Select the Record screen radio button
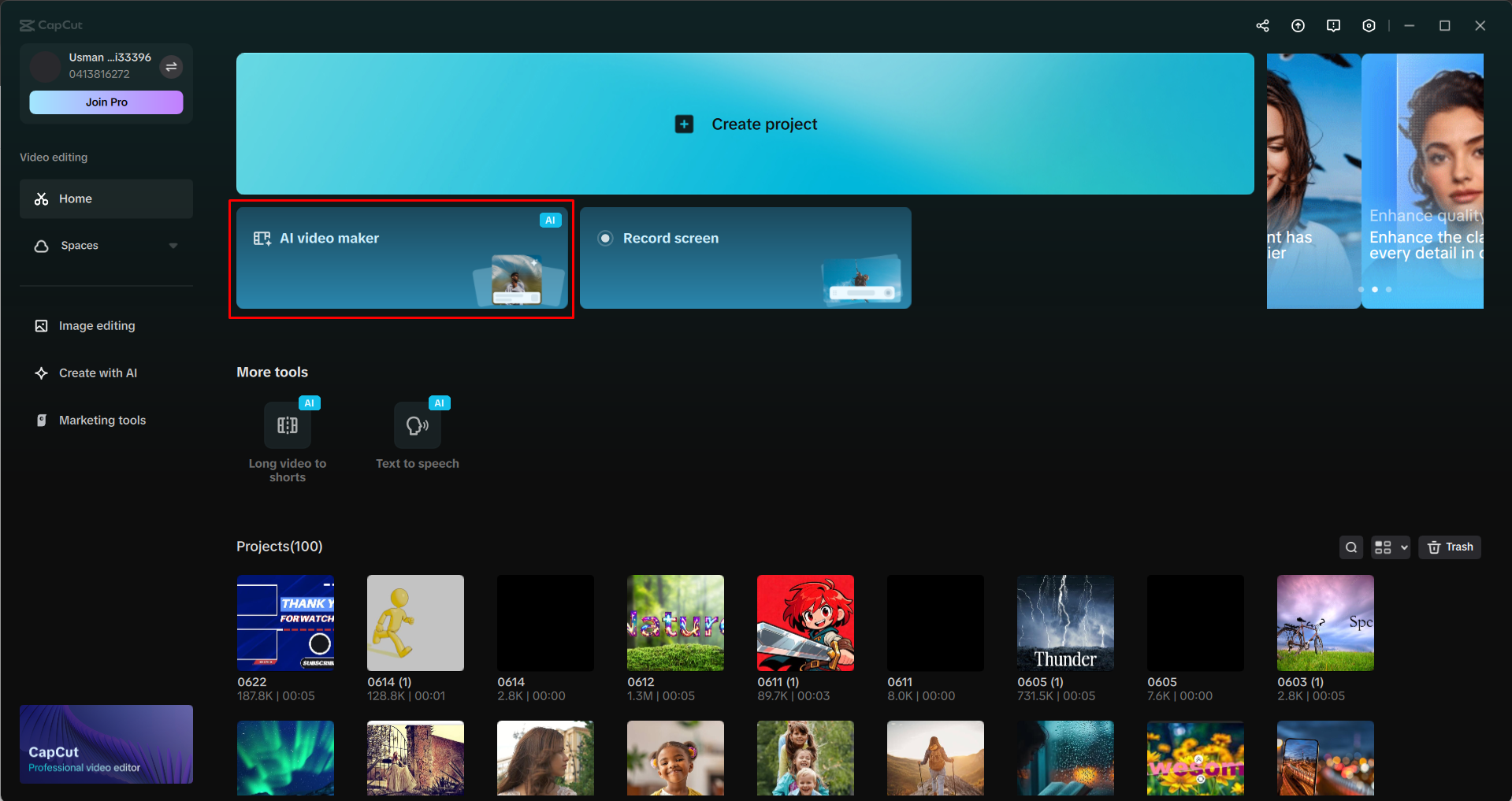 (604, 238)
